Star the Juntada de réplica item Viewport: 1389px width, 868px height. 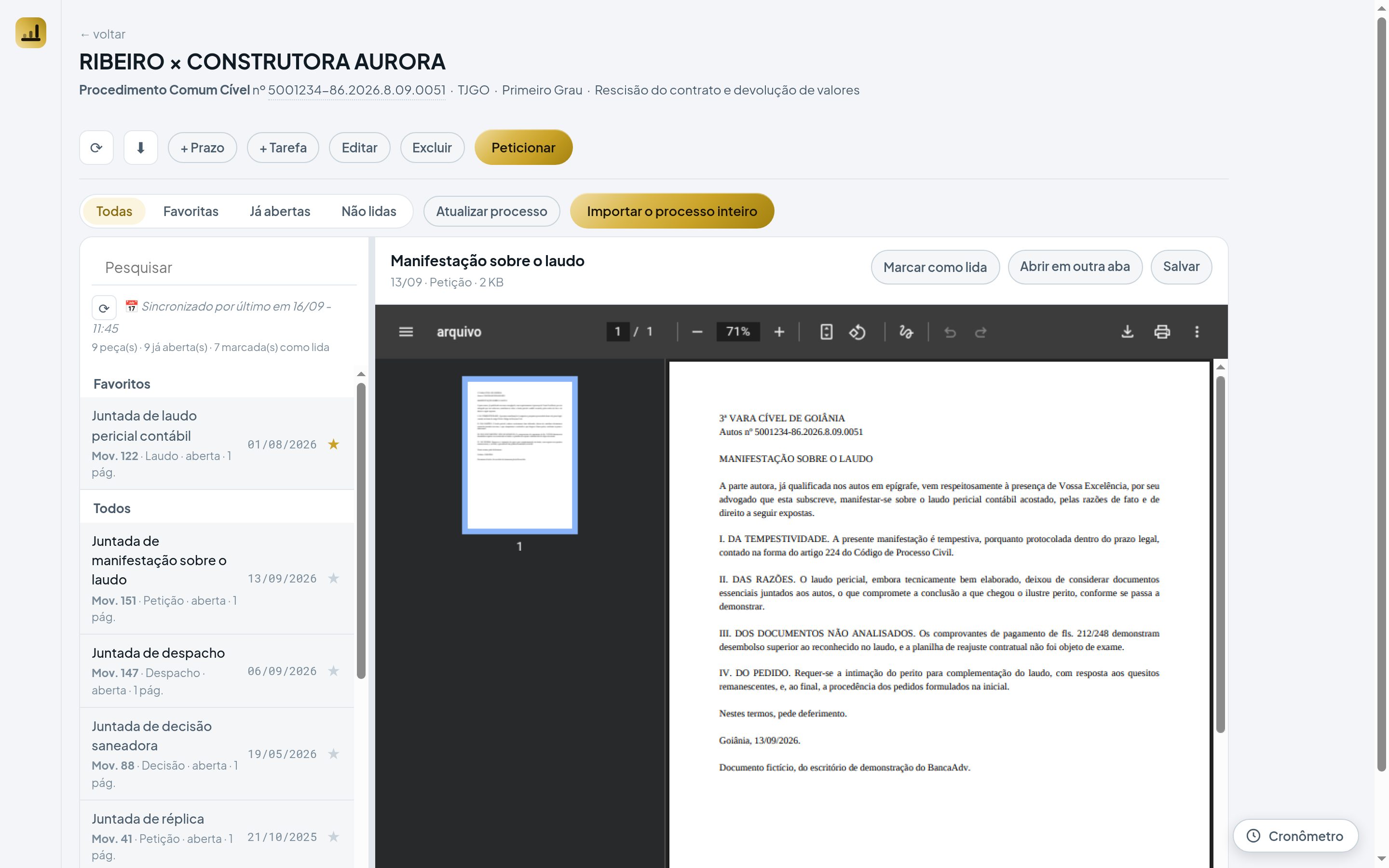pyautogui.click(x=333, y=837)
